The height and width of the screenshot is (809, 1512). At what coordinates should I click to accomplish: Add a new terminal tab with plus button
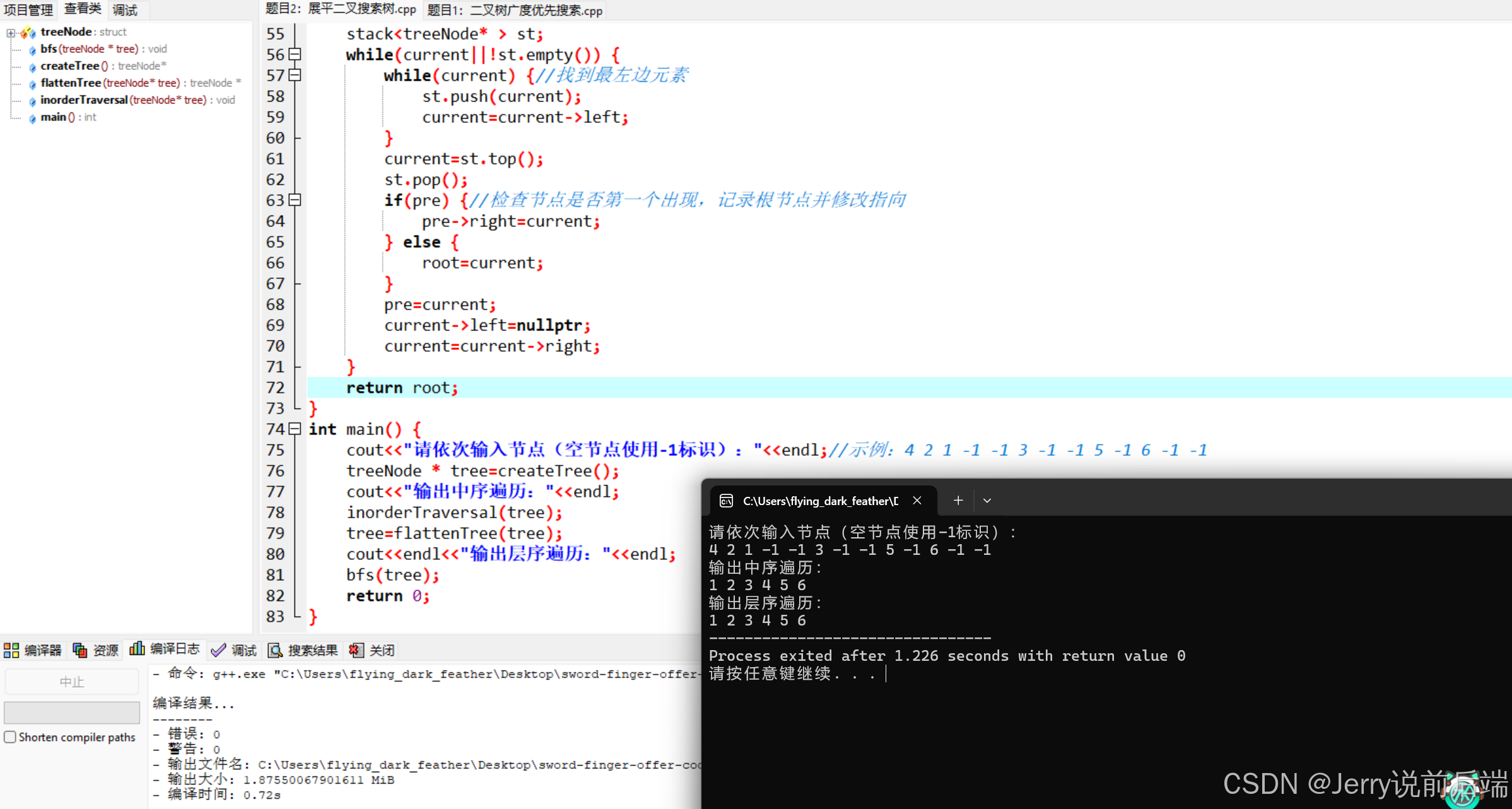958,501
